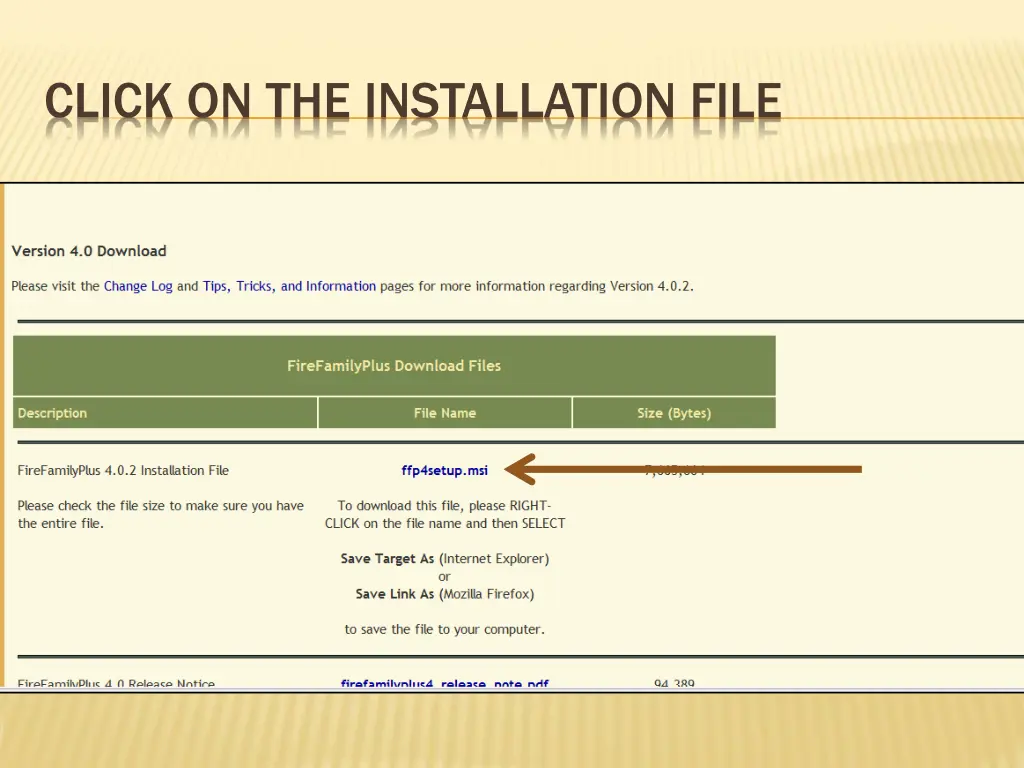
Task: Open the Change Log page
Action: [x=138, y=286]
